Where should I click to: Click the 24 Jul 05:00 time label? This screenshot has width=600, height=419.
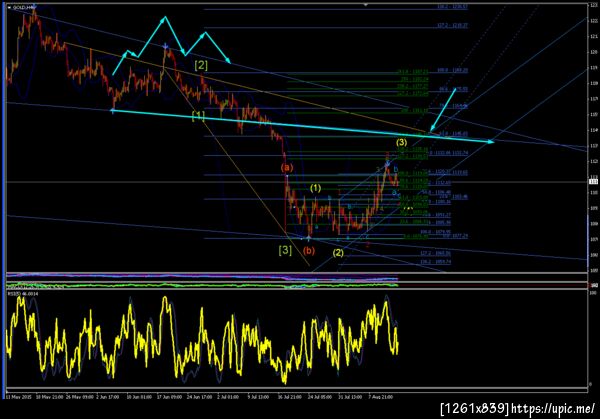(x=320, y=397)
